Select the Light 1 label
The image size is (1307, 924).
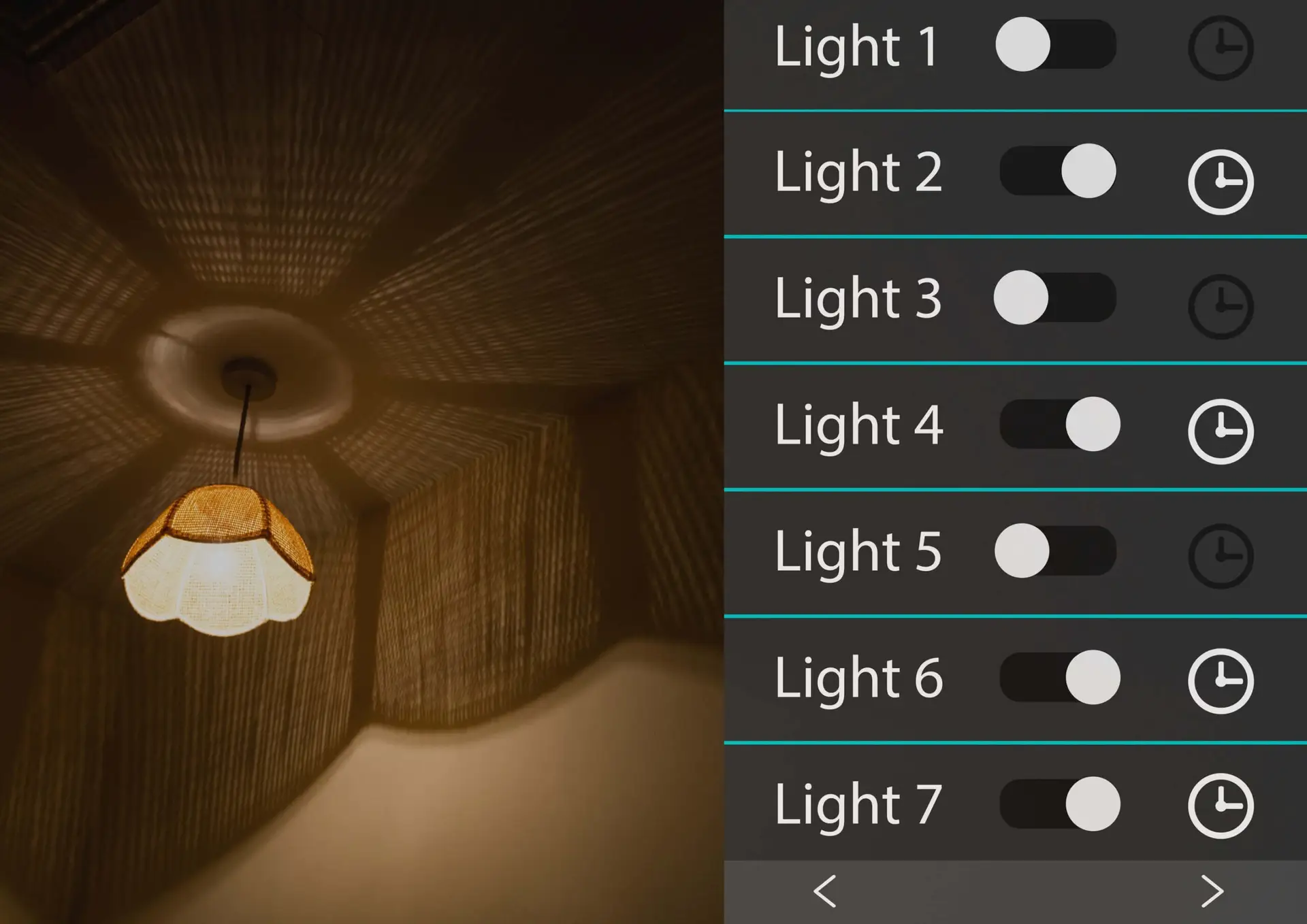pyautogui.click(x=858, y=48)
